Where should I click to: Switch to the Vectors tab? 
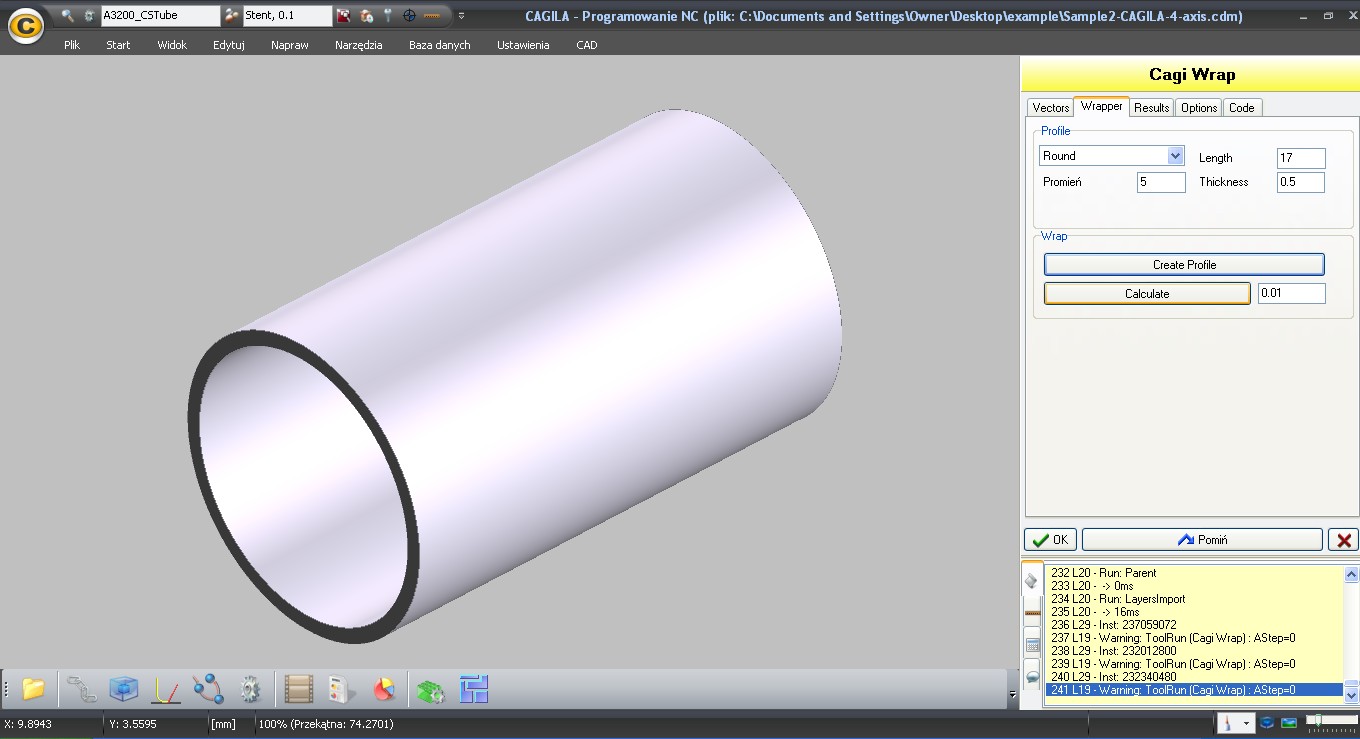[x=1051, y=107]
